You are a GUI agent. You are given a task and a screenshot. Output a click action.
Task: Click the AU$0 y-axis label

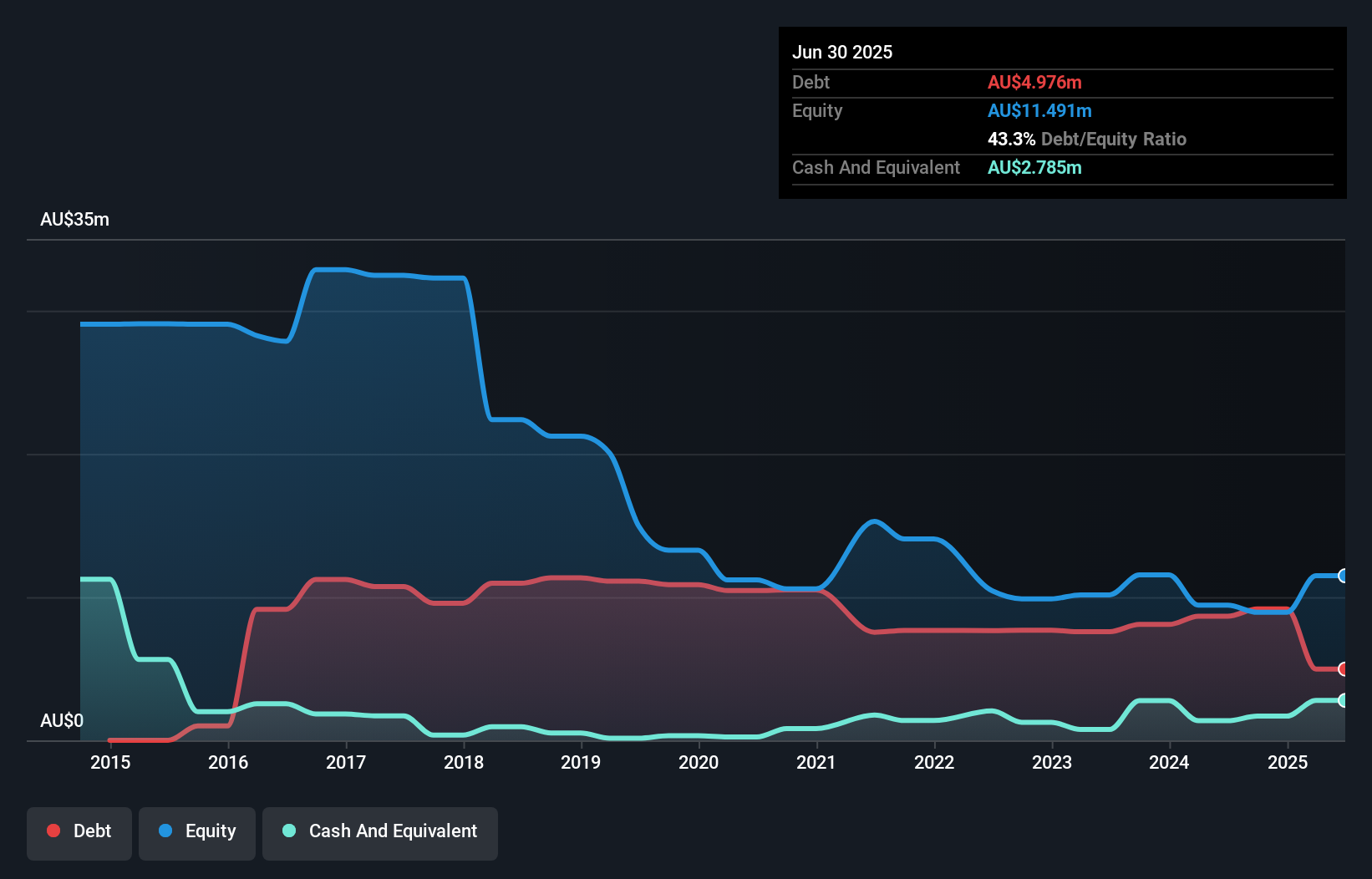62,721
